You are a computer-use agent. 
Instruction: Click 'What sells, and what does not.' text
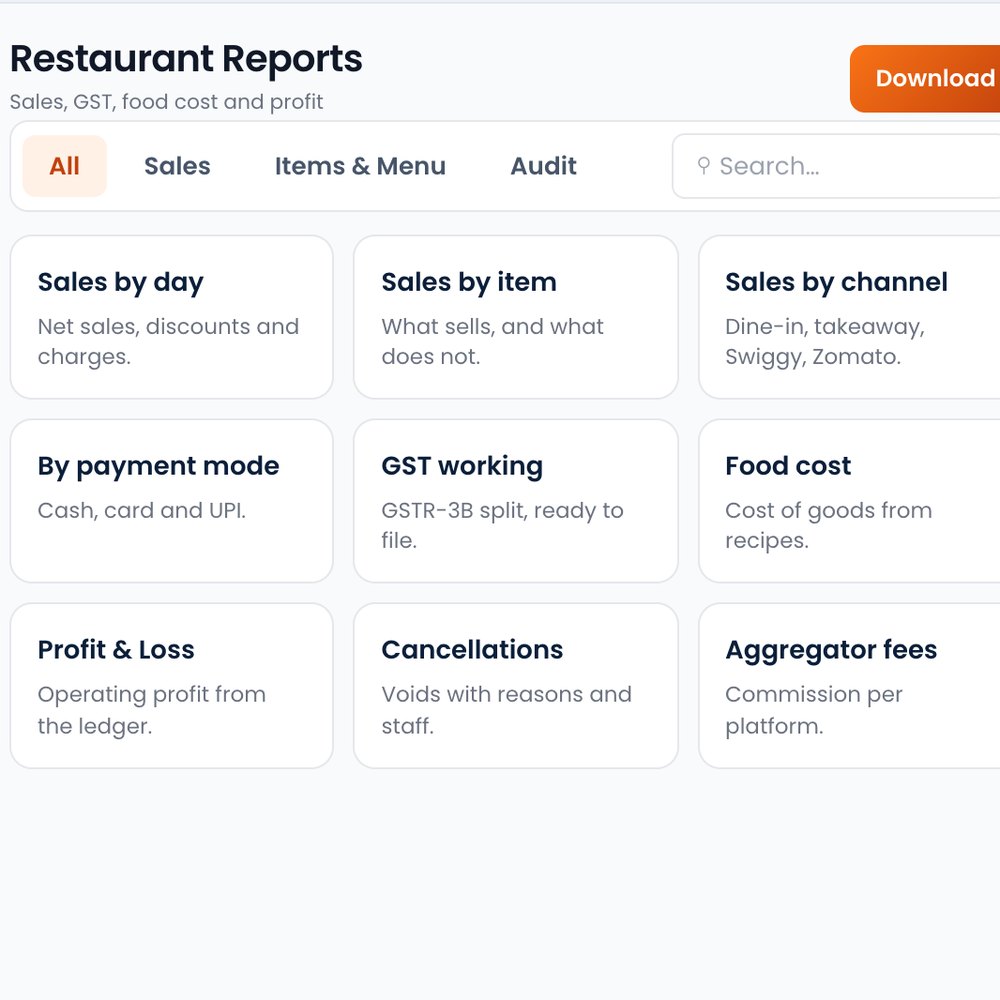(x=492, y=341)
